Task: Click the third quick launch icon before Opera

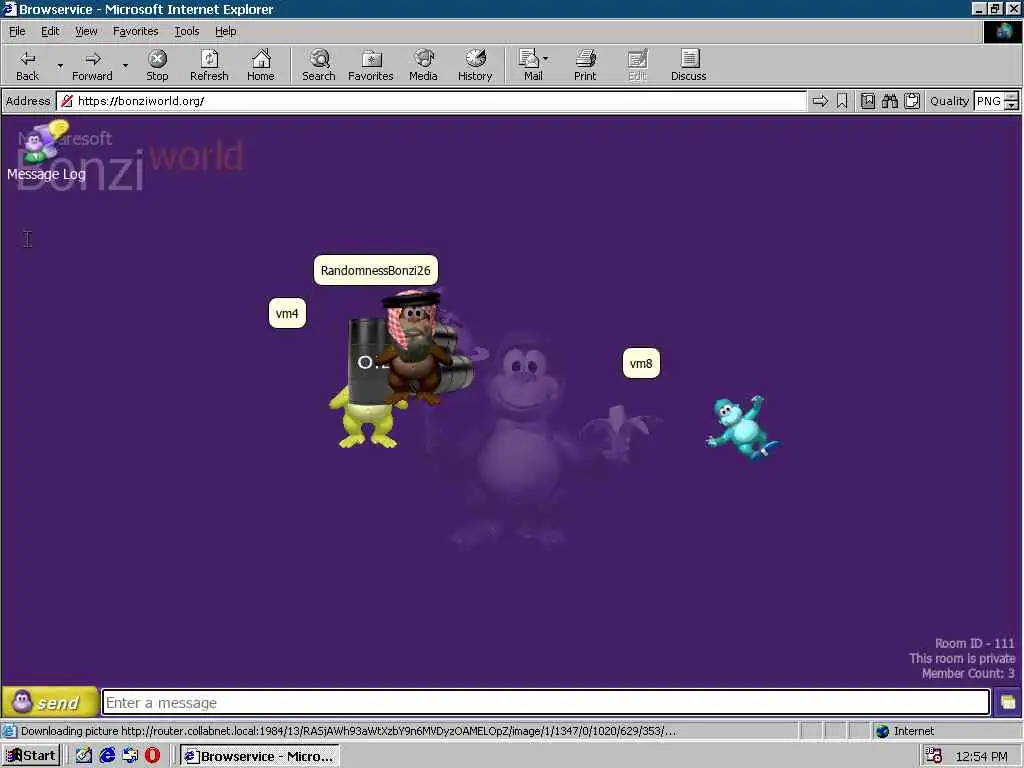Action: coord(130,756)
